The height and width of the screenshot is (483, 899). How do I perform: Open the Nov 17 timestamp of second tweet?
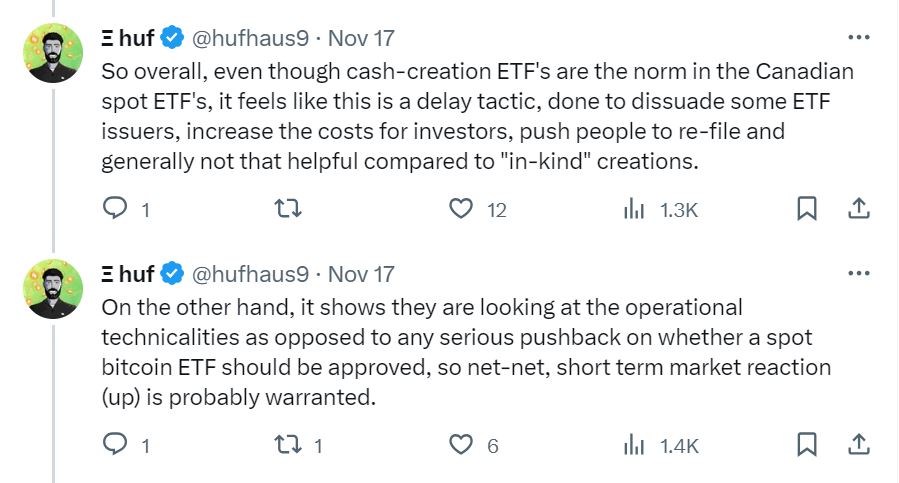361,274
